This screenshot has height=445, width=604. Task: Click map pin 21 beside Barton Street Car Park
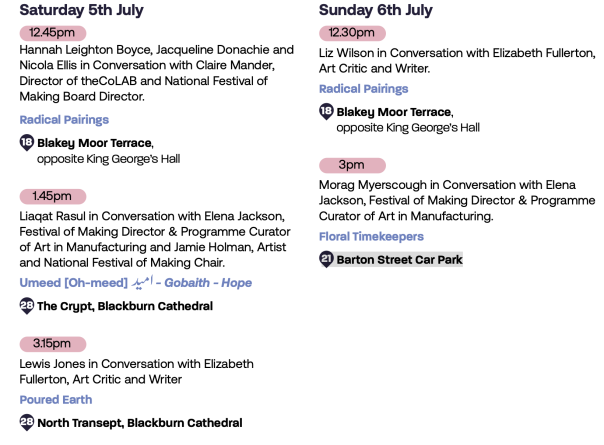coord(326,259)
